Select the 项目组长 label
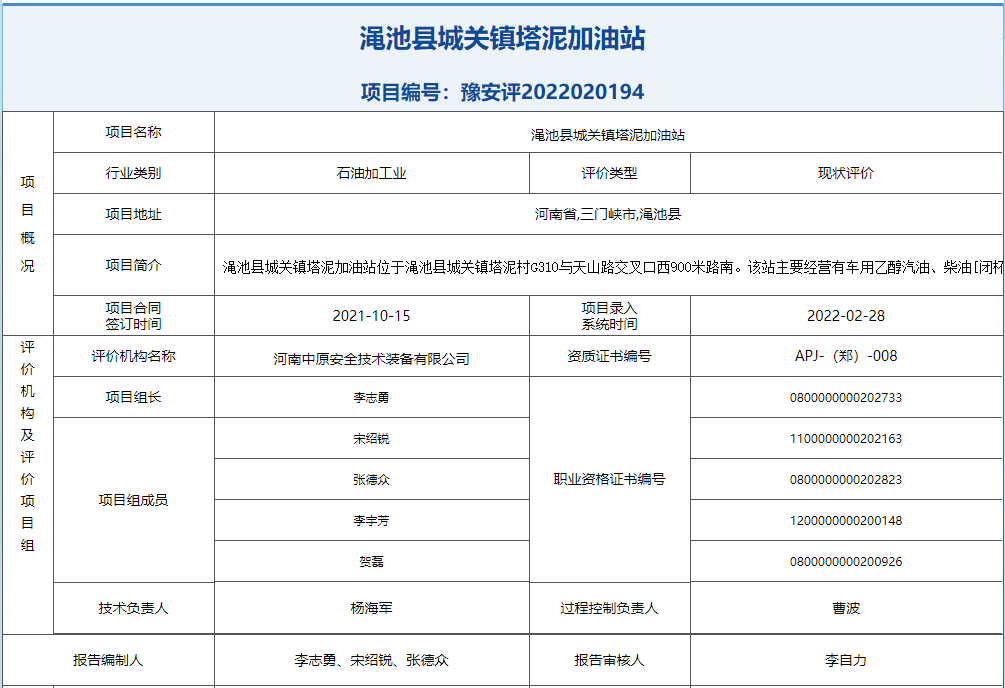Viewport: 1005px width, 688px height. click(133, 398)
